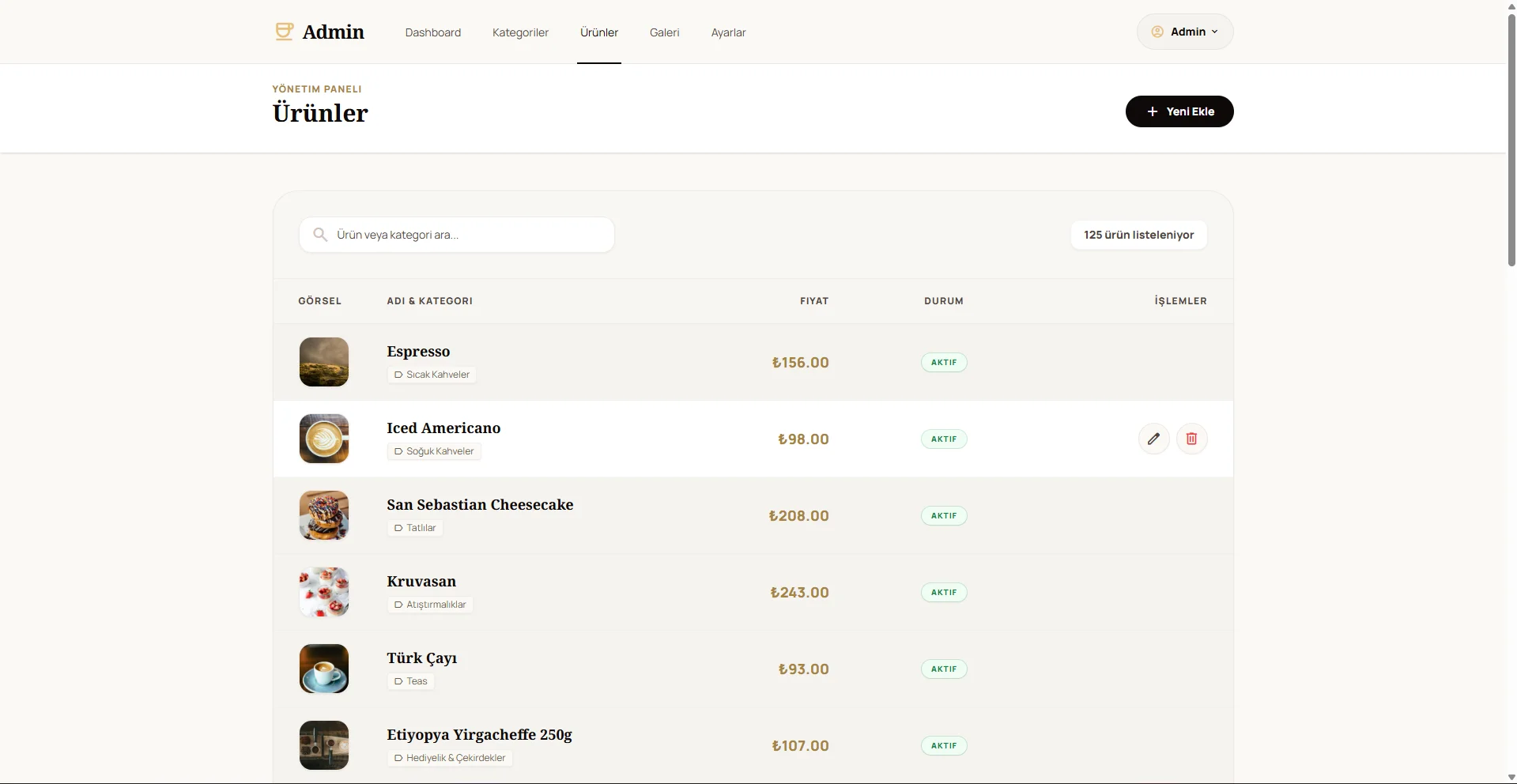Click the ₺107.00 price value

coord(800,746)
